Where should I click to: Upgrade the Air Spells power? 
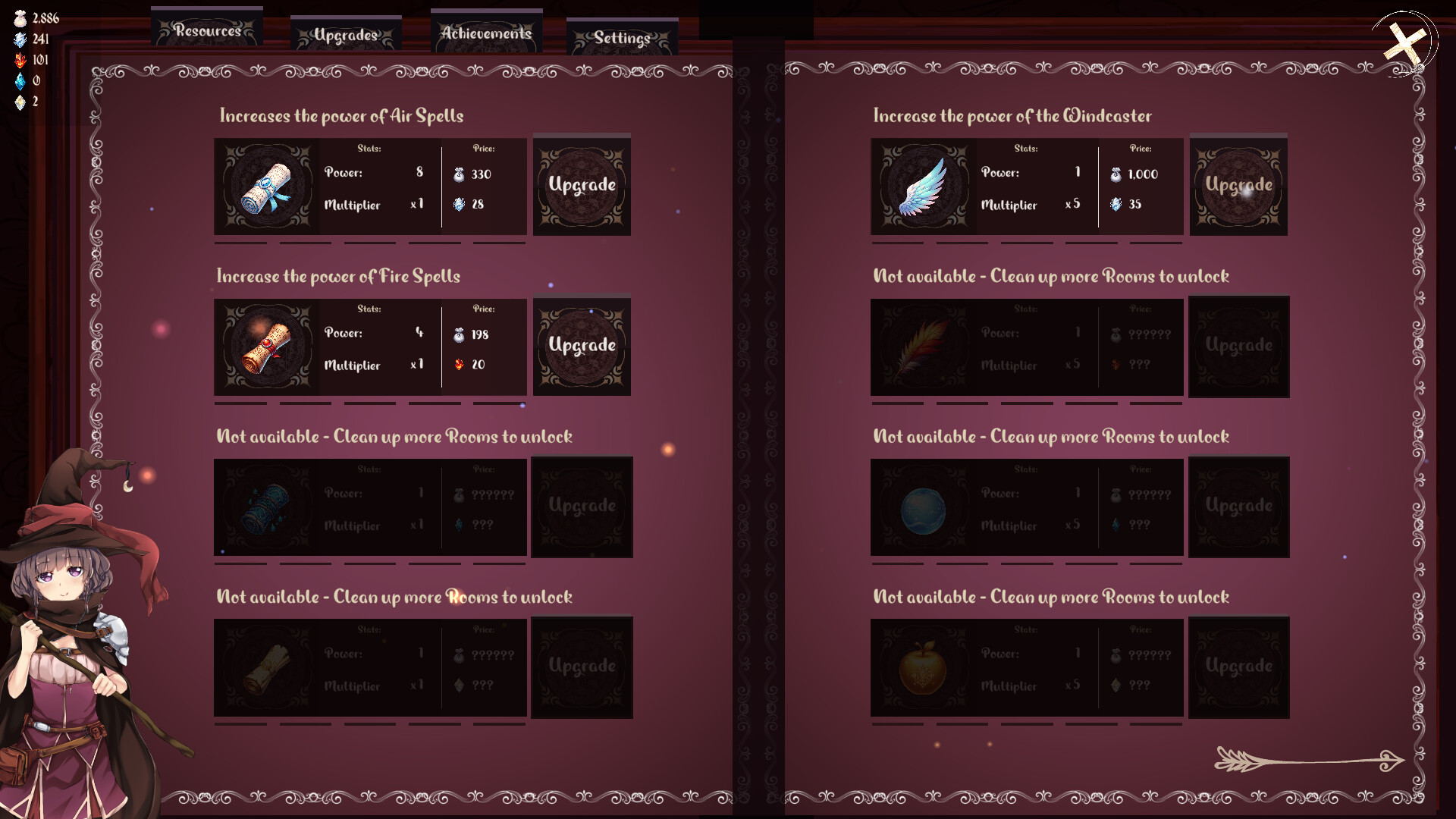582,185
